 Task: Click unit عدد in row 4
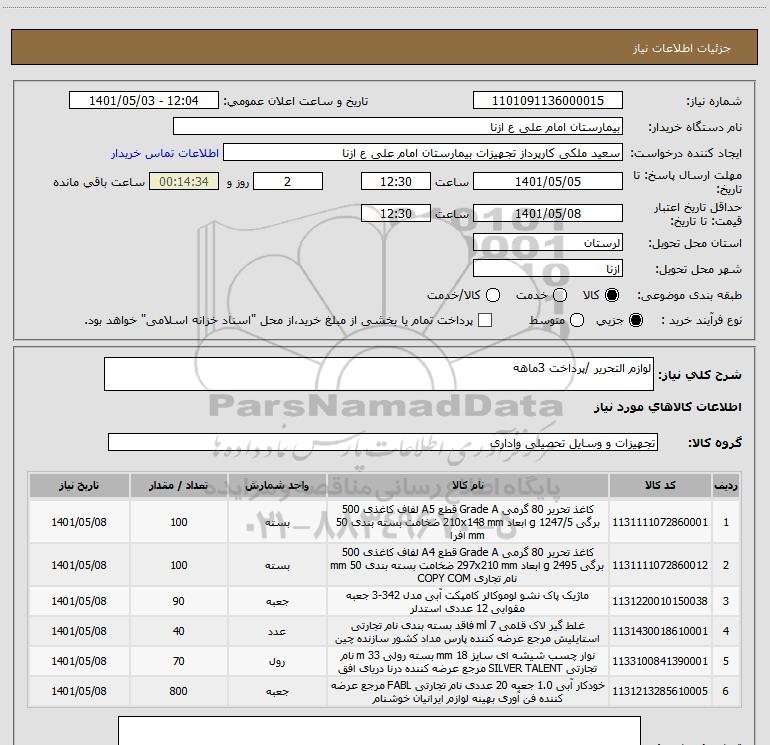[277, 632]
